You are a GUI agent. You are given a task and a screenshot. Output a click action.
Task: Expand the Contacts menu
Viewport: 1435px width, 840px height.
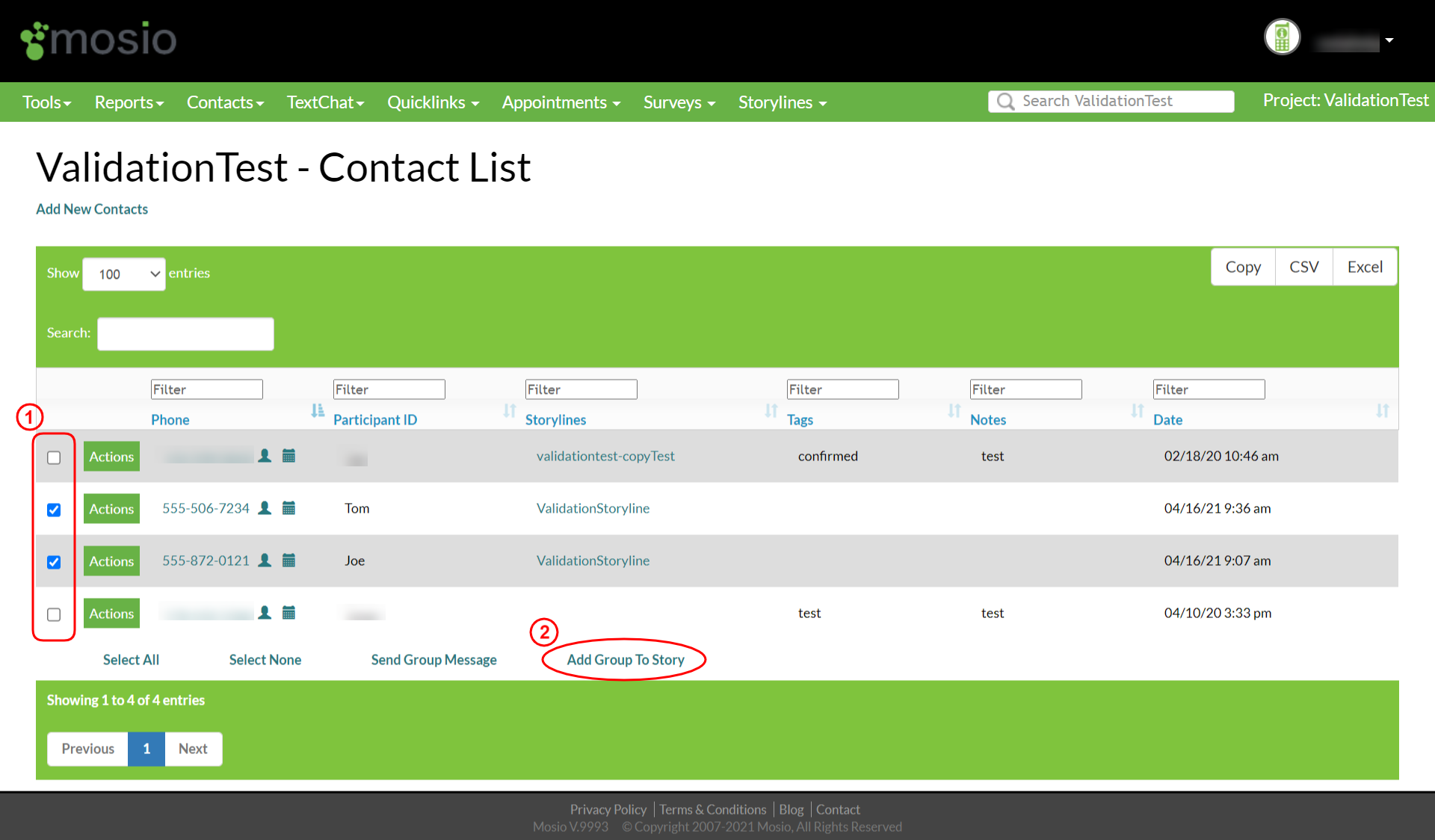[x=225, y=102]
